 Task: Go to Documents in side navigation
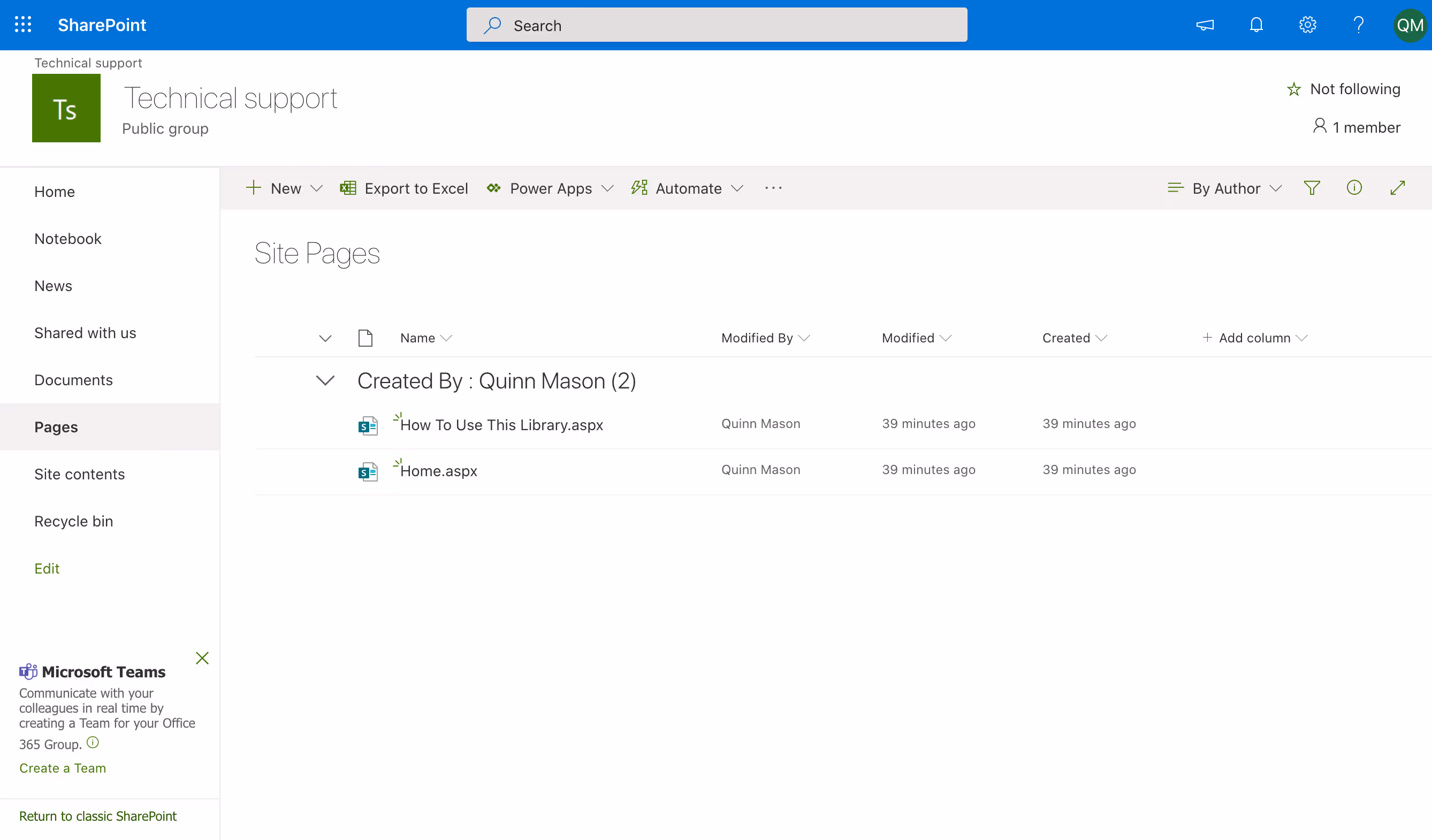click(73, 380)
